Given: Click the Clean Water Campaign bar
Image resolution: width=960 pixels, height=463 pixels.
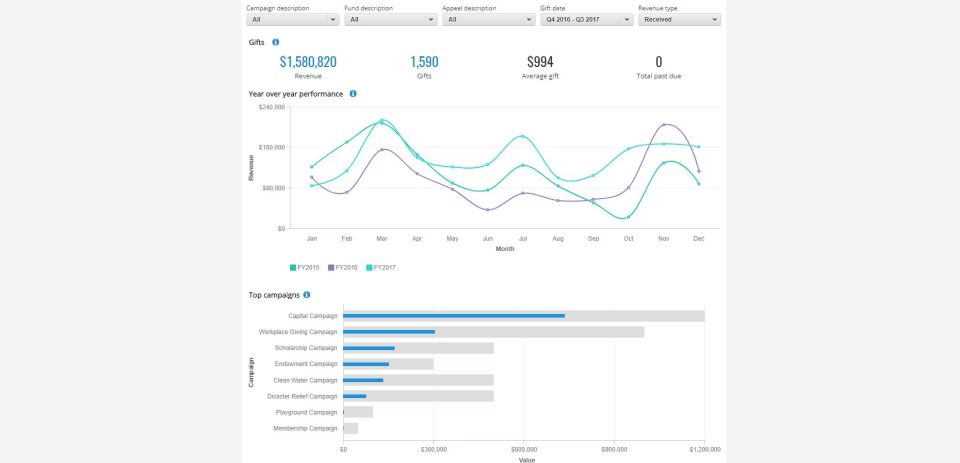Looking at the screenshot, I should click(x=363, y=380).
